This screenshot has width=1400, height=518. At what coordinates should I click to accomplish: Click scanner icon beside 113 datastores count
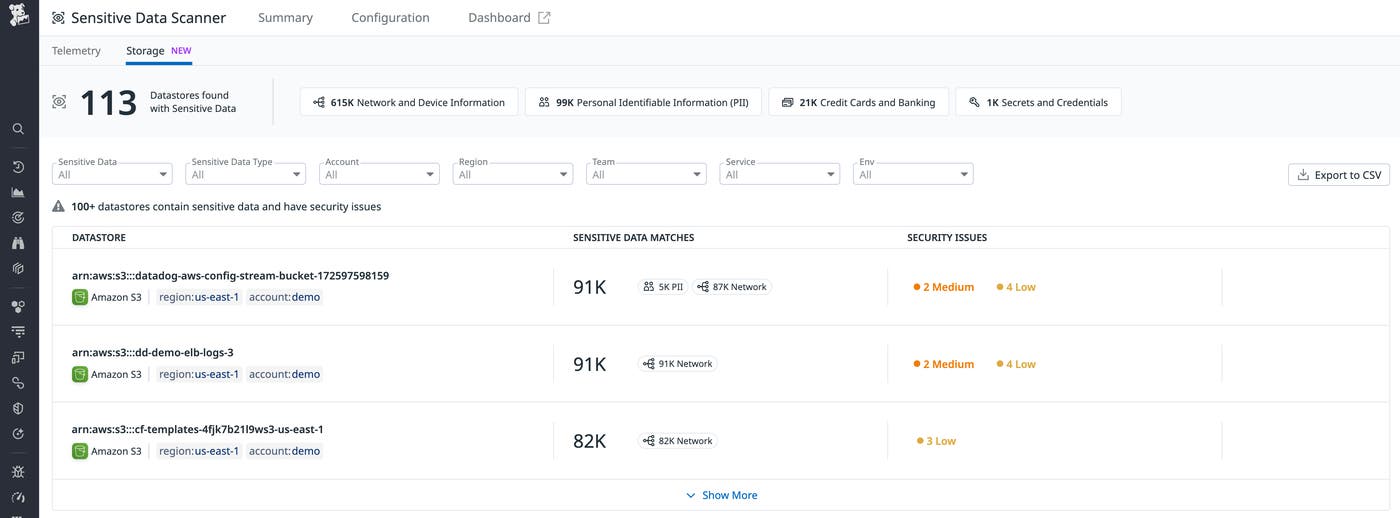point(59,102)
